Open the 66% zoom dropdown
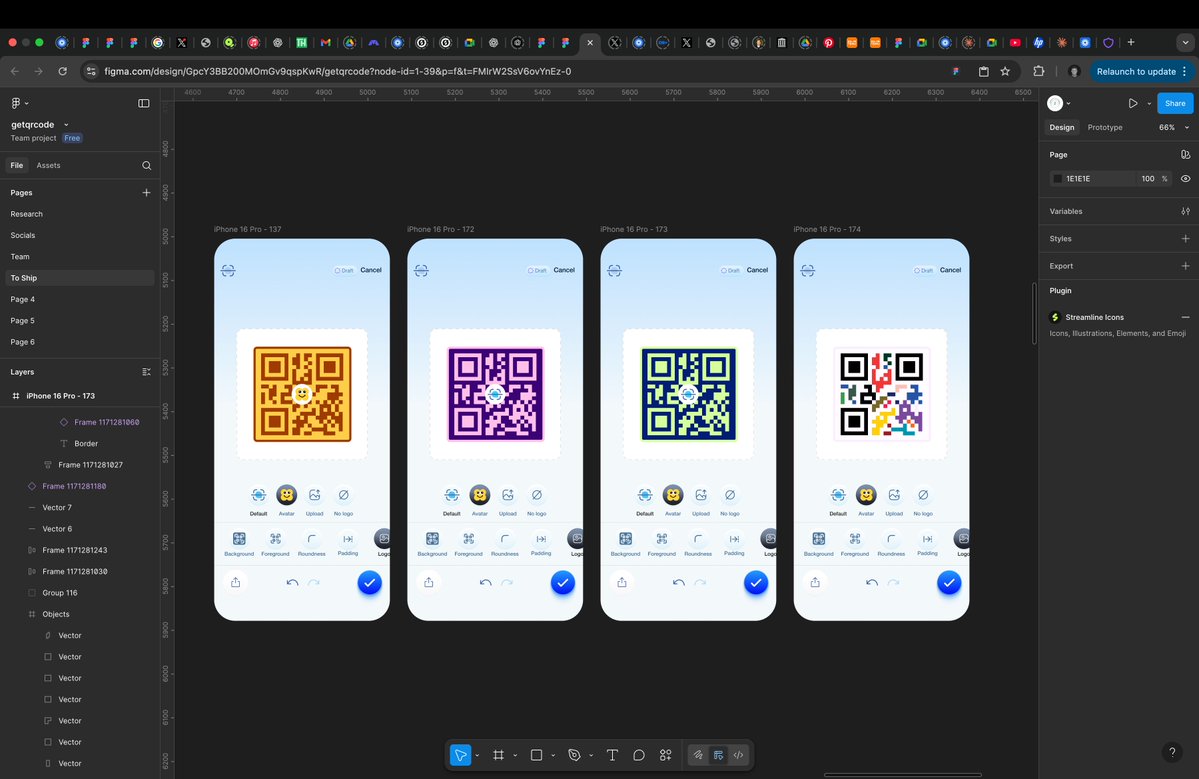The width and height of the screenshot is (1199, 779). (1174, 128)
